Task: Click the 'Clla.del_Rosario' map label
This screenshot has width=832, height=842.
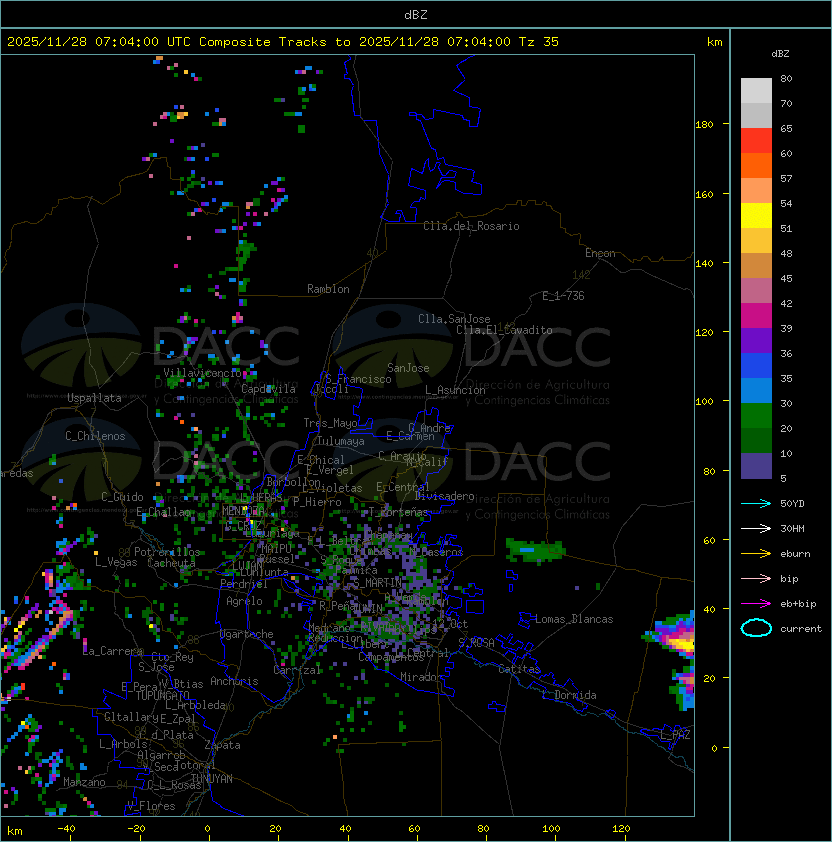Action: [x=471, y=226]
